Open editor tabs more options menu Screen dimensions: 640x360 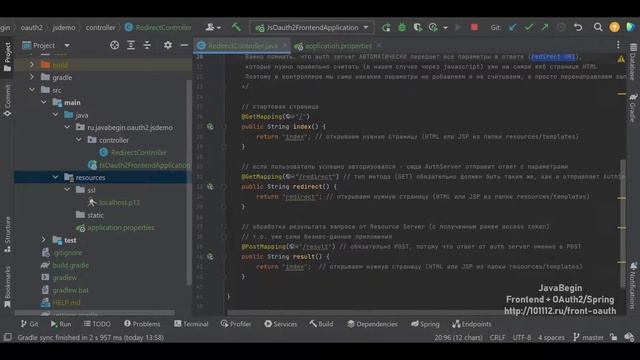pyautogui.click(x=618, y=45)
